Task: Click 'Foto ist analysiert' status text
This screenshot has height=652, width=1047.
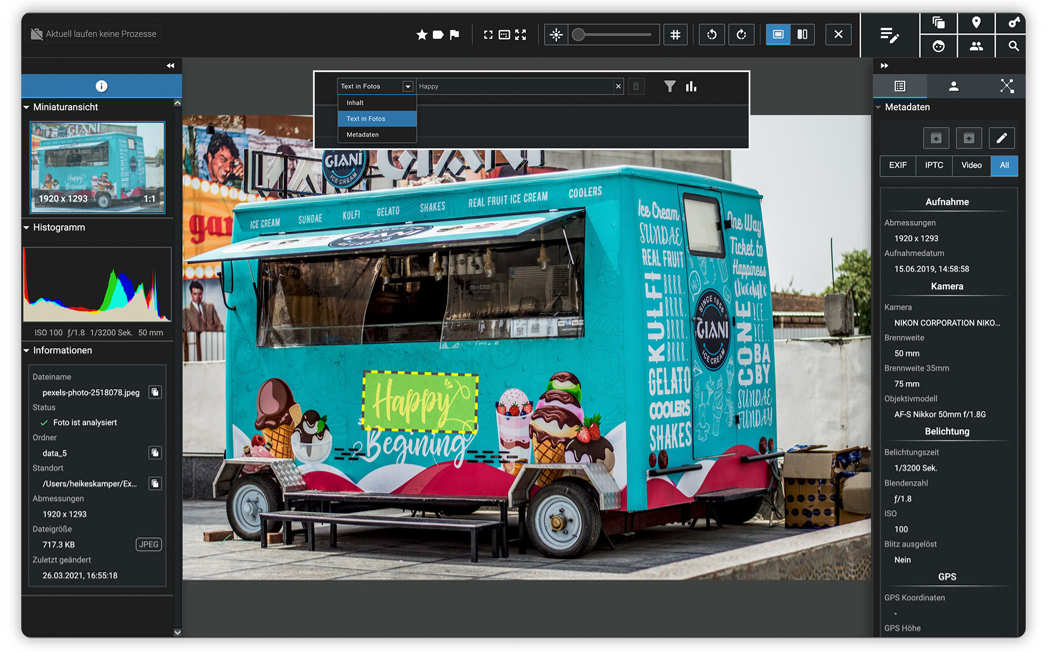Action: [85, 422]
